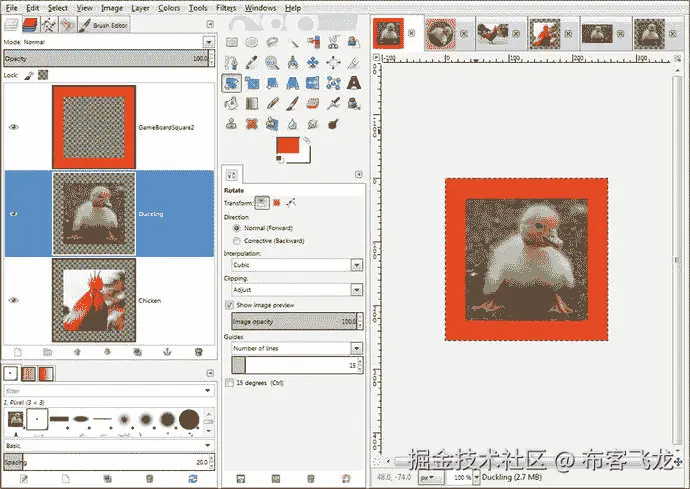Hide the Chicken layer
The height and width of the screenshot is (489, 690).
click(14, 300)
